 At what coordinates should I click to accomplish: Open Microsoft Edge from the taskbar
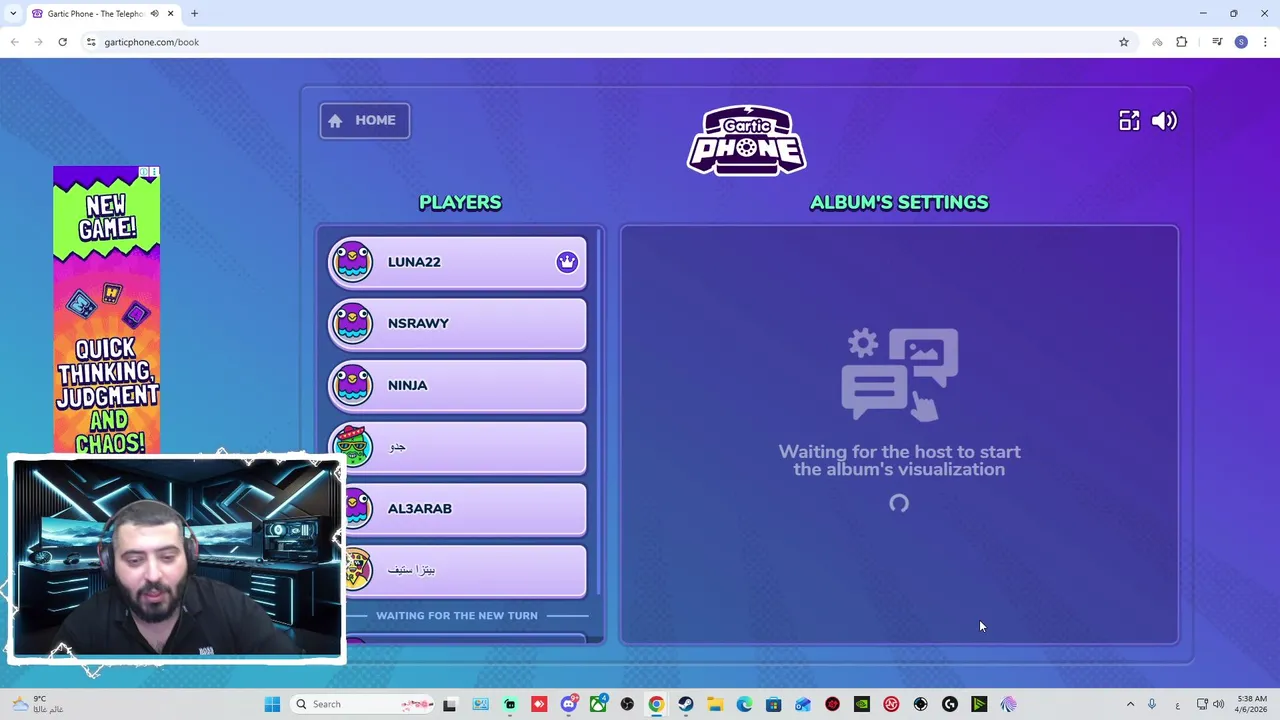coord(744,704)
